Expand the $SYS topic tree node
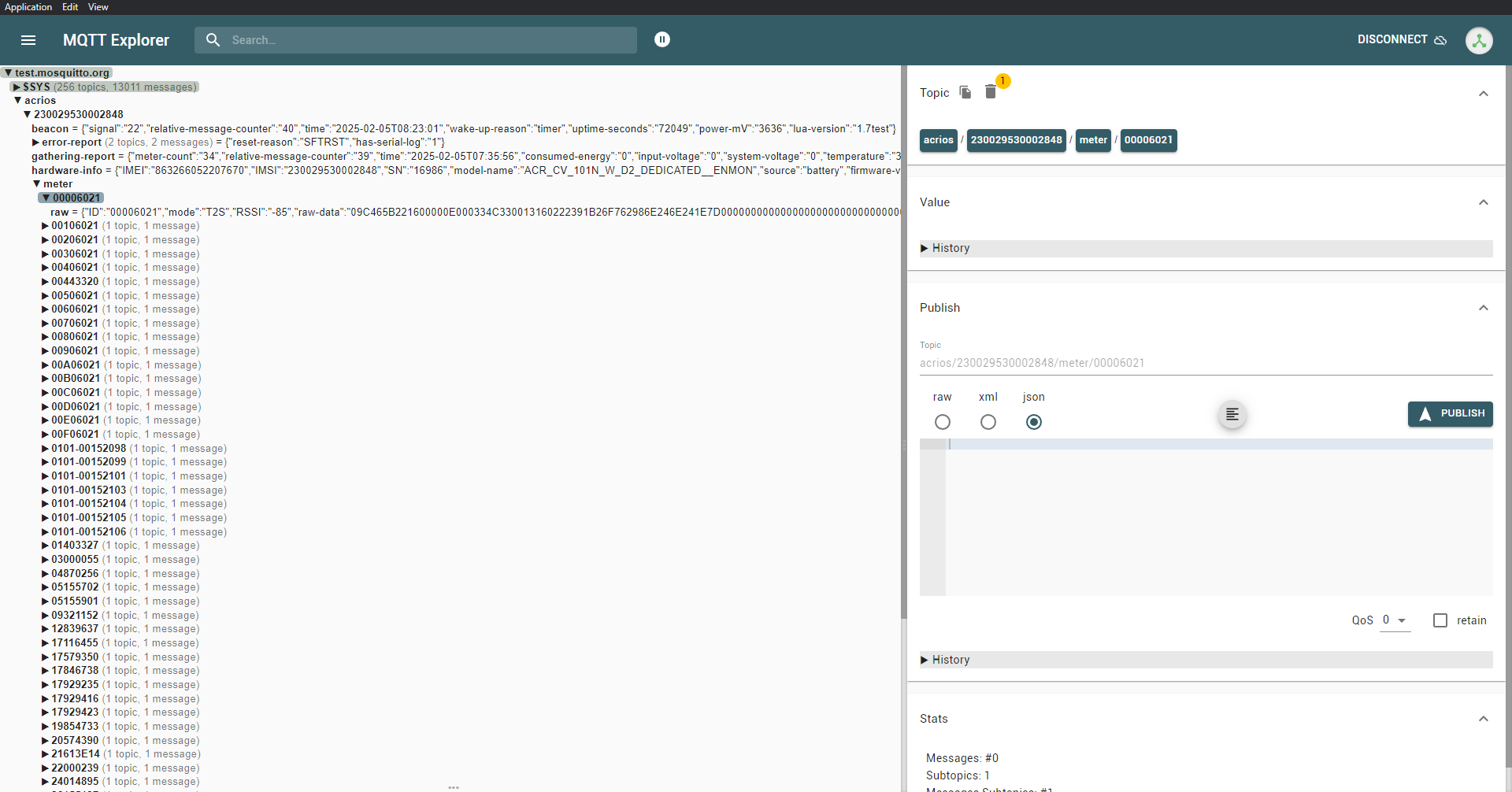1512x792 pixels. (17, 87)
